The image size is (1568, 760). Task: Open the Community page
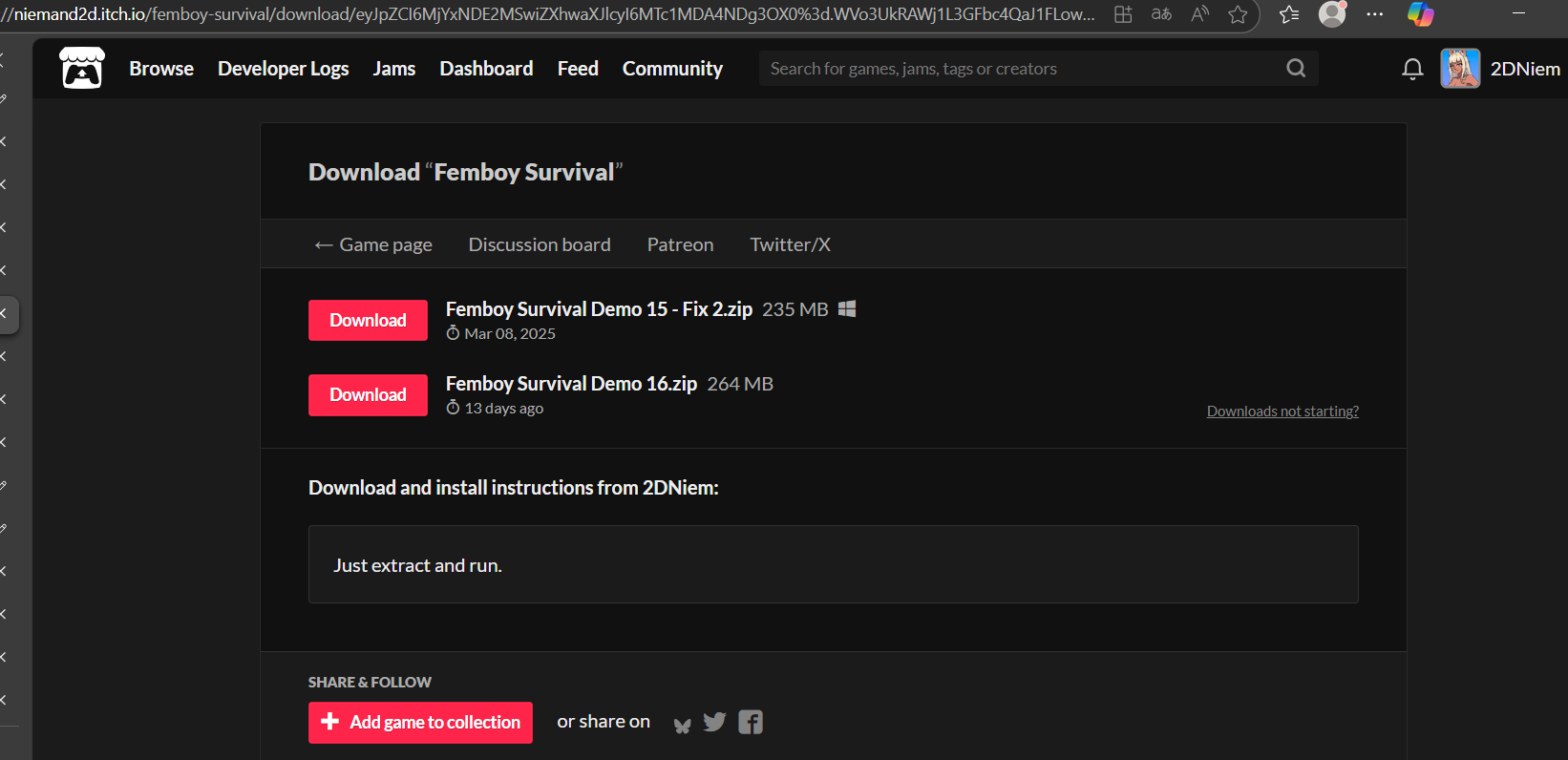pyautogui.click(x=672, y=69)
